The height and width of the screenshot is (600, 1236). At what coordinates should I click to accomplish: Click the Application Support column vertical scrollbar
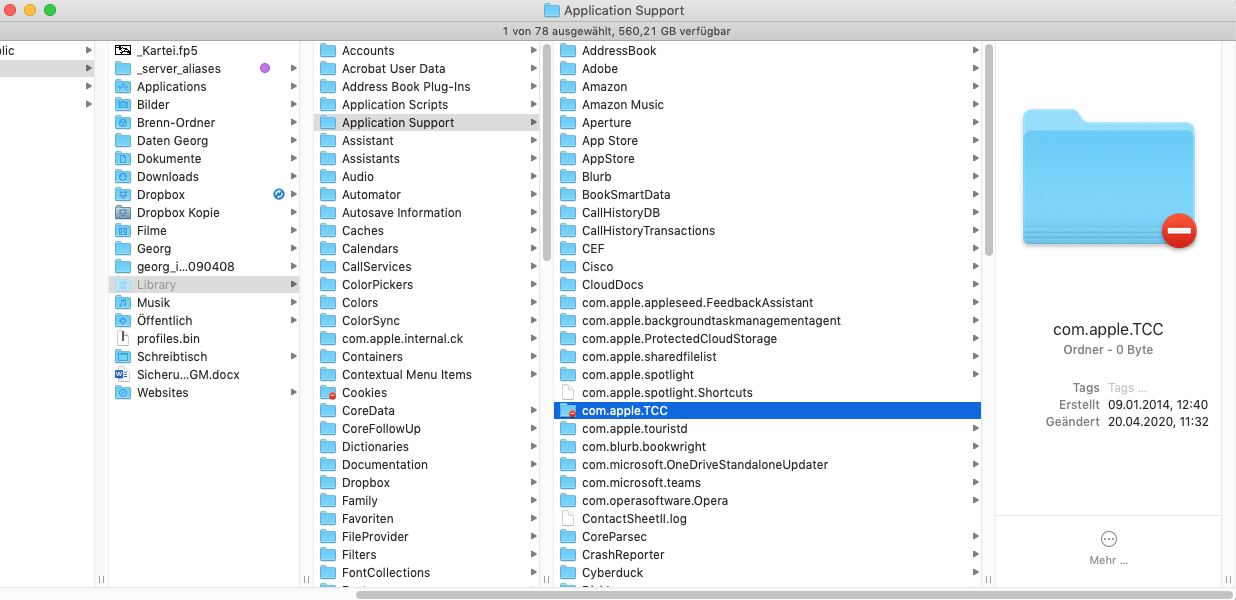coord(988,150)
